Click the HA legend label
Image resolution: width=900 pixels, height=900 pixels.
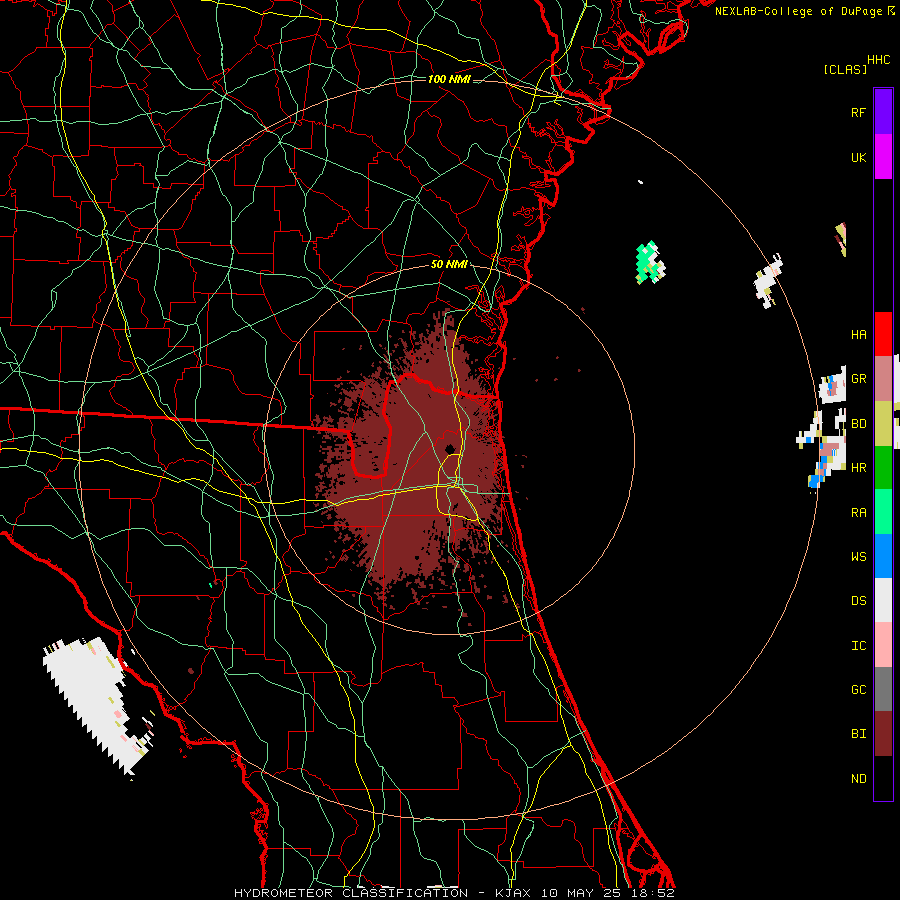pyautogui.click(x=858, y=334)
